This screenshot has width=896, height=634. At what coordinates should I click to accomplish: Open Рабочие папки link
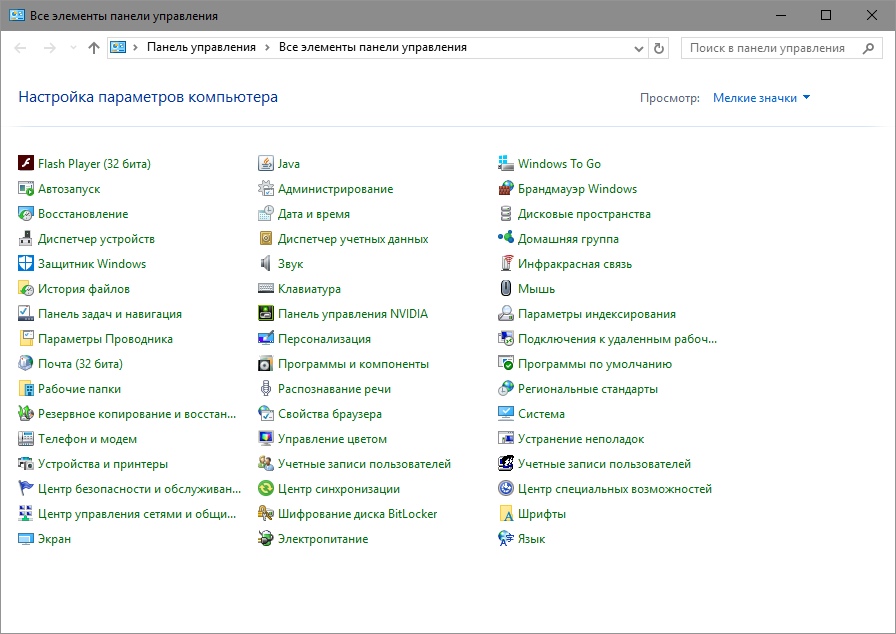pos(79,389)
